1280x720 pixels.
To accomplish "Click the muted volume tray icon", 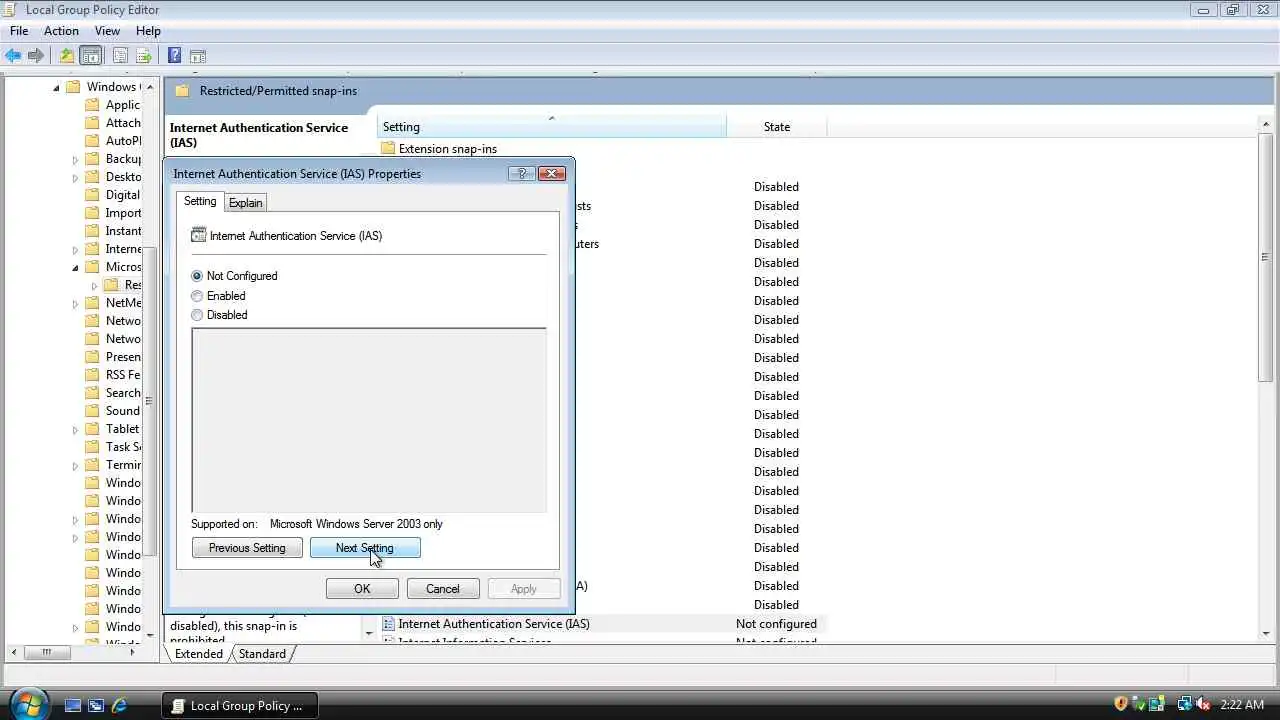I will 1203,704.
